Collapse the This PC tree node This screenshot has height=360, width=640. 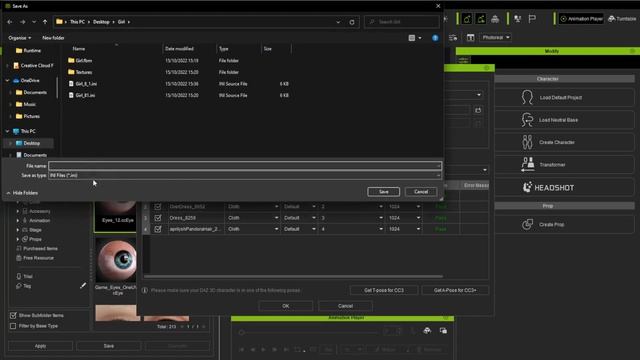[x=7, y=131]
